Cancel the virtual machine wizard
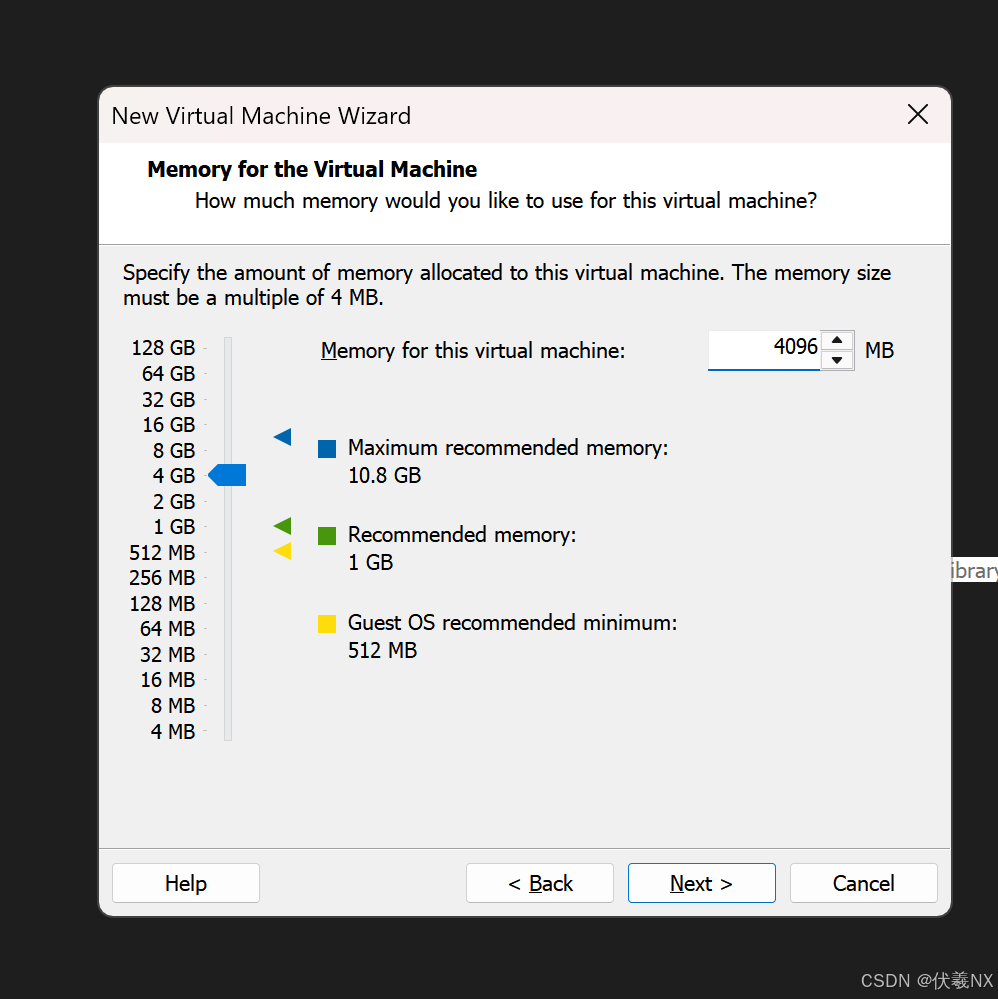998x999 pixels. coord(863,883)
